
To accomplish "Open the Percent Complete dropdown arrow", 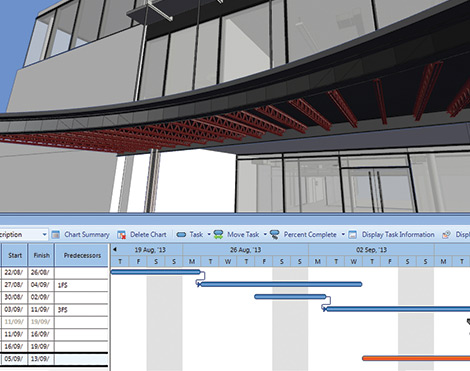I will tap(343, 234).
